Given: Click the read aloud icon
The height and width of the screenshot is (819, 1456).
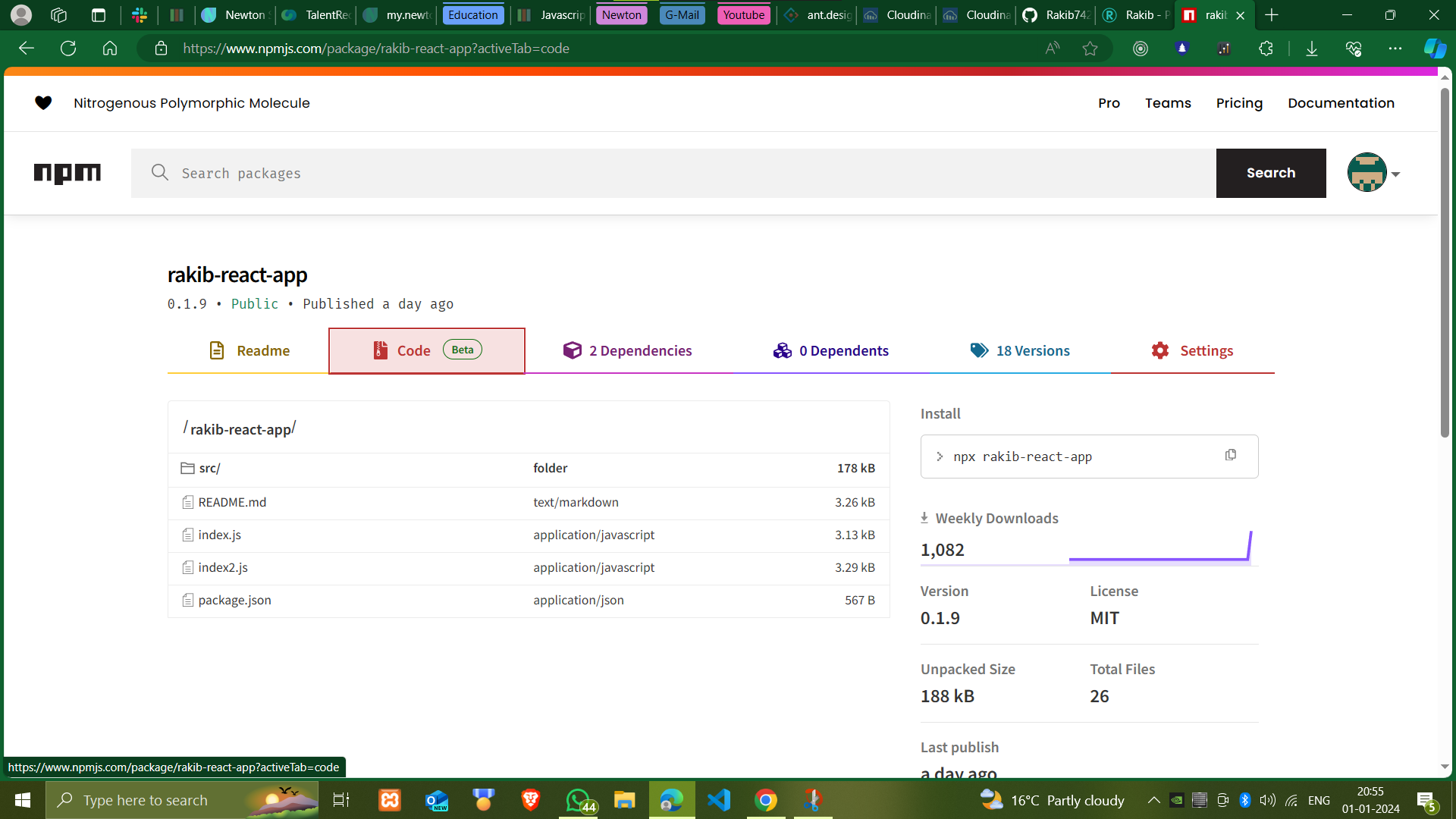Looking at the screenshot, I should (x=1053, y=49).
